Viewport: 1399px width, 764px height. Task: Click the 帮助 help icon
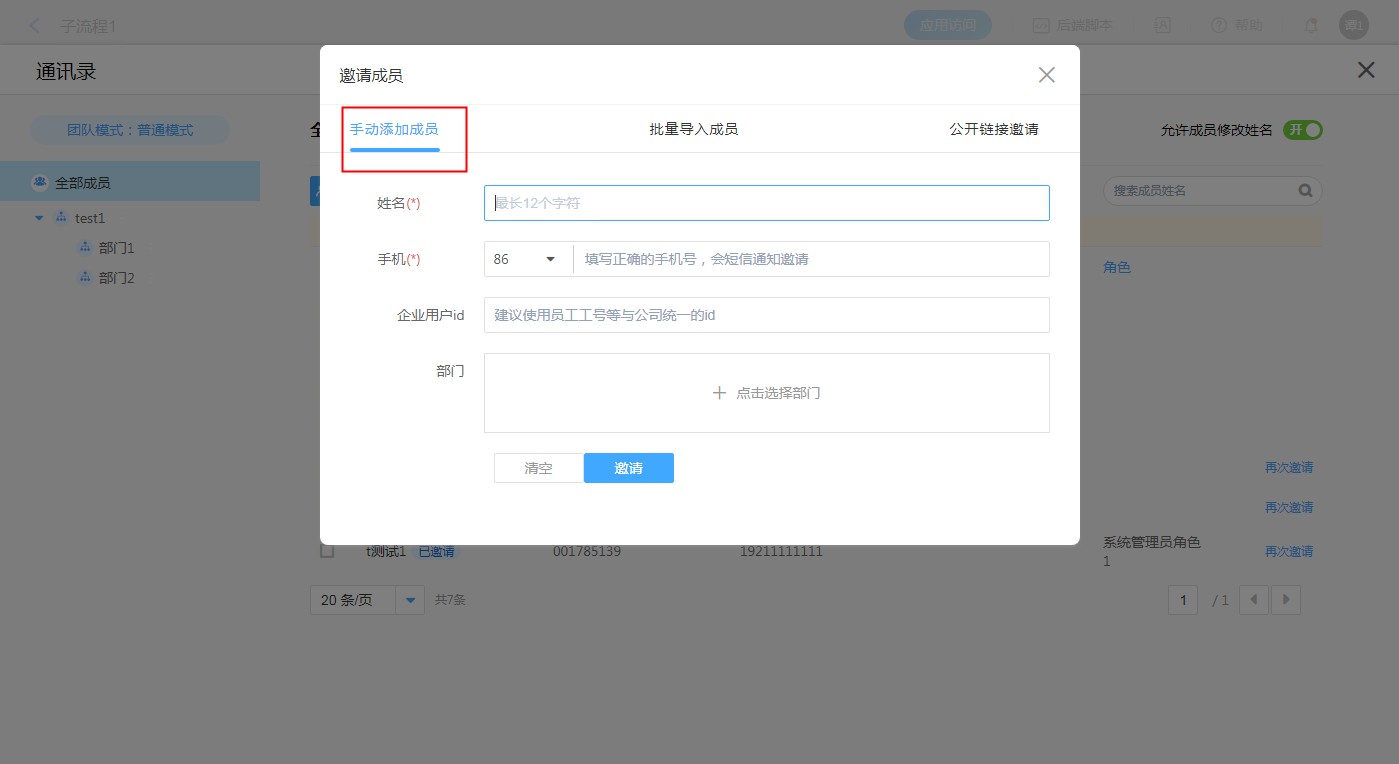[x=1219, y=26]
